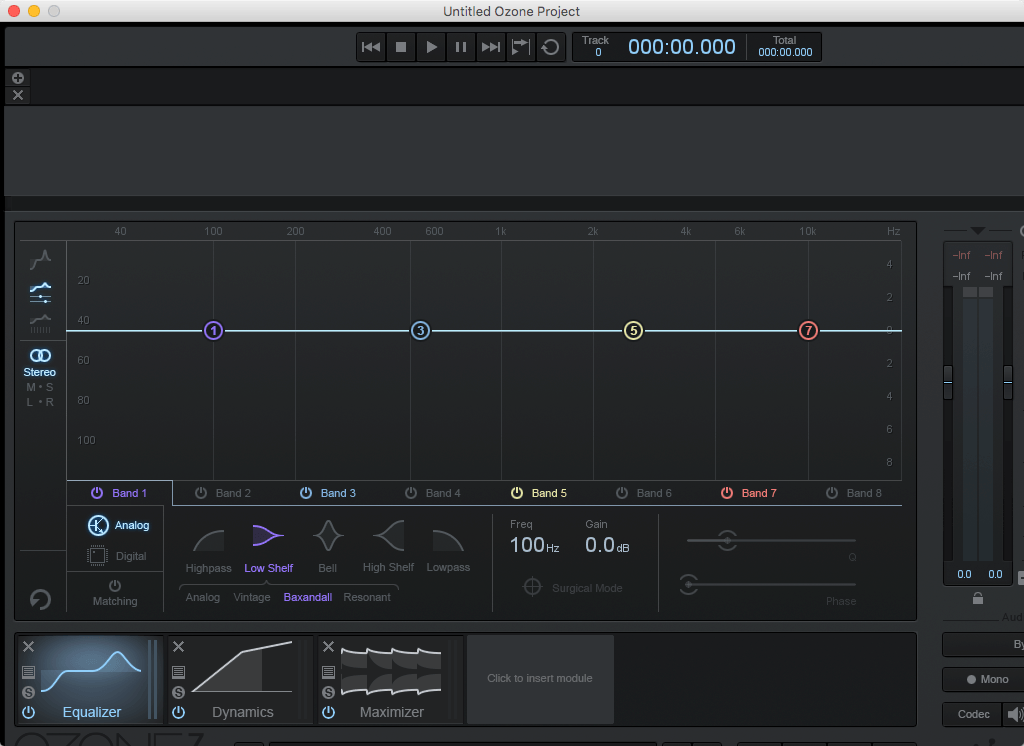This screenshot has width=1024, height=746.
Task: Enable Band 6 power button
Action: tap(622, 493)
